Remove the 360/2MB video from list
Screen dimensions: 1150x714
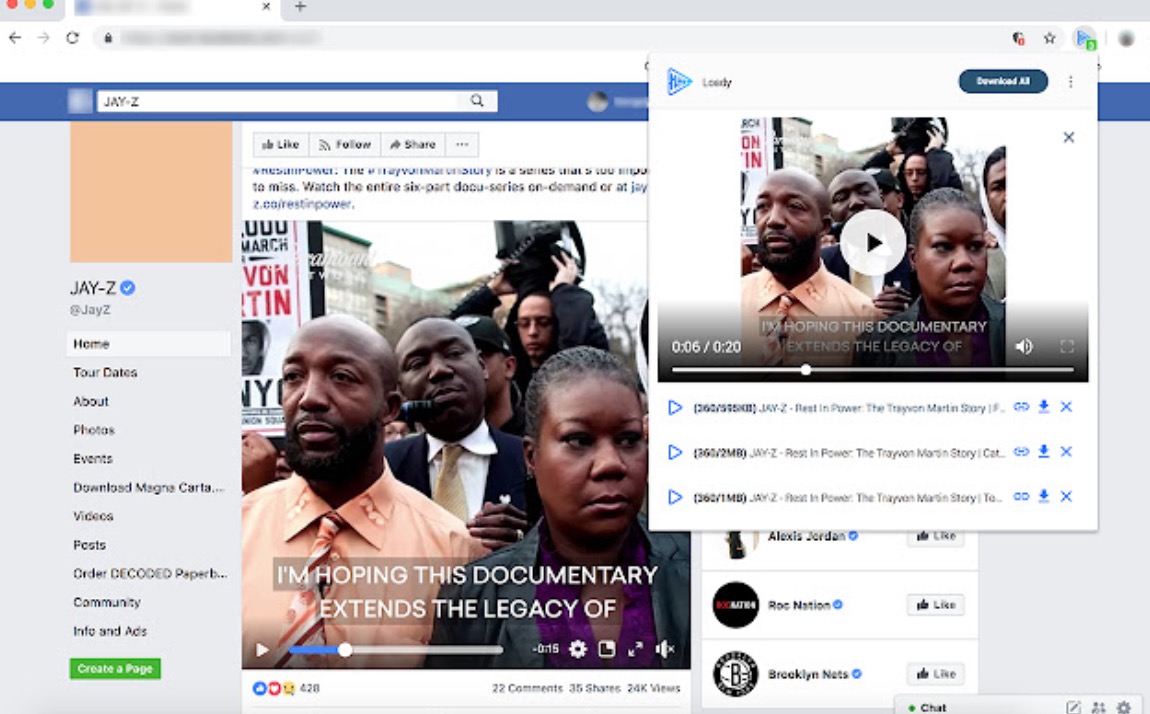[x=1066, y=452]
